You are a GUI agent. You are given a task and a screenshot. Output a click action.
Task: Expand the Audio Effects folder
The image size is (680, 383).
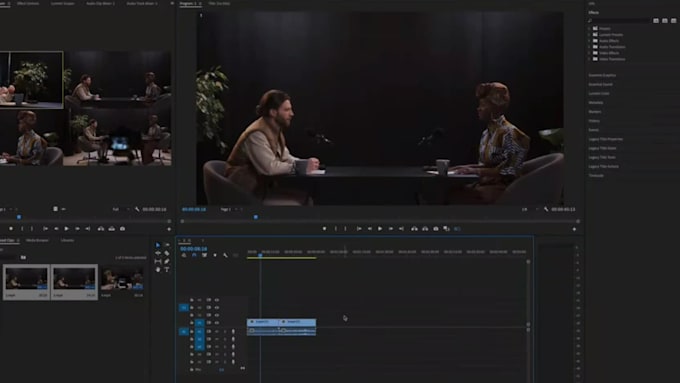589,41
